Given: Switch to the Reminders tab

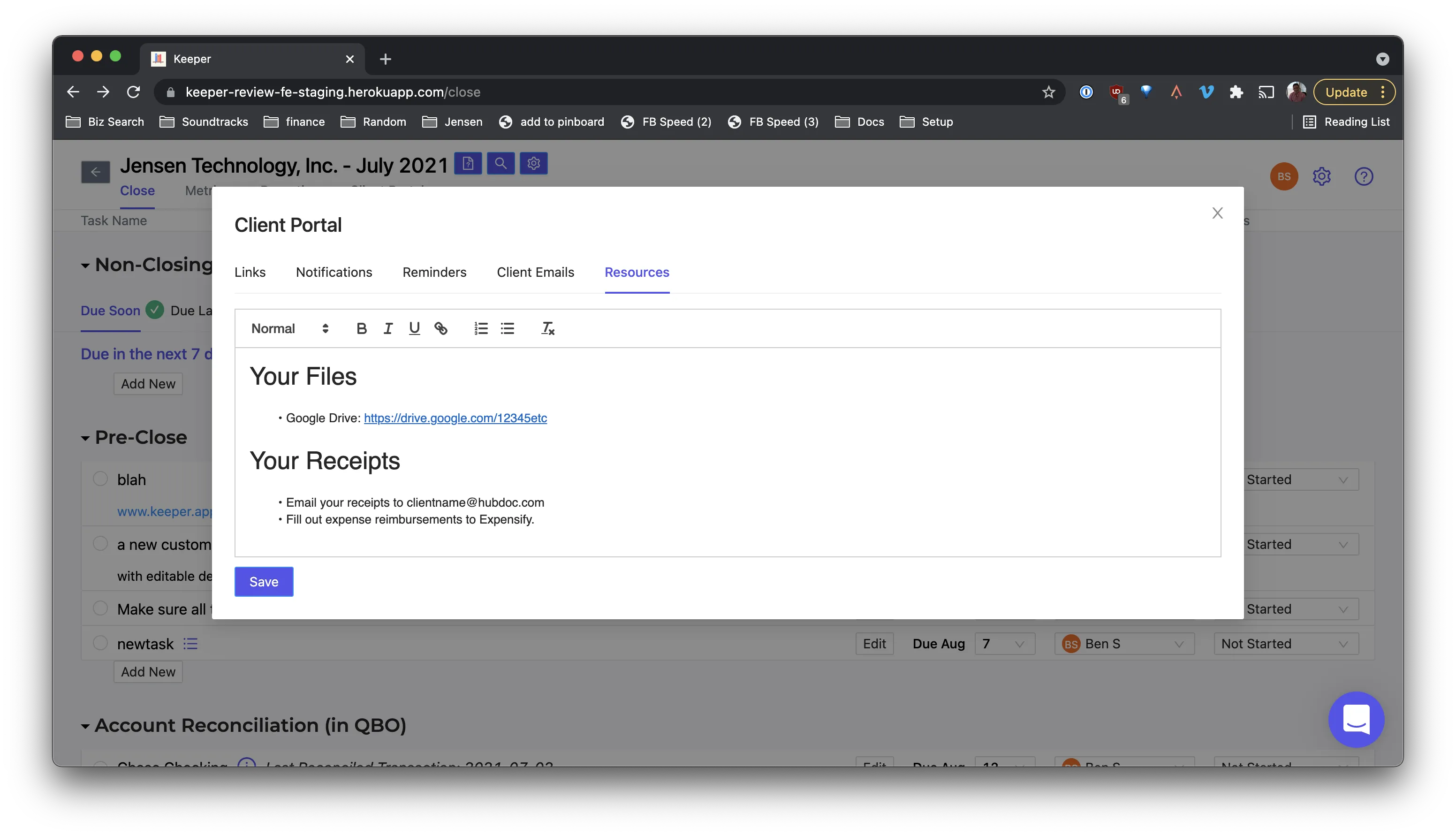Looking at the screenshot, I should [434, 272].
